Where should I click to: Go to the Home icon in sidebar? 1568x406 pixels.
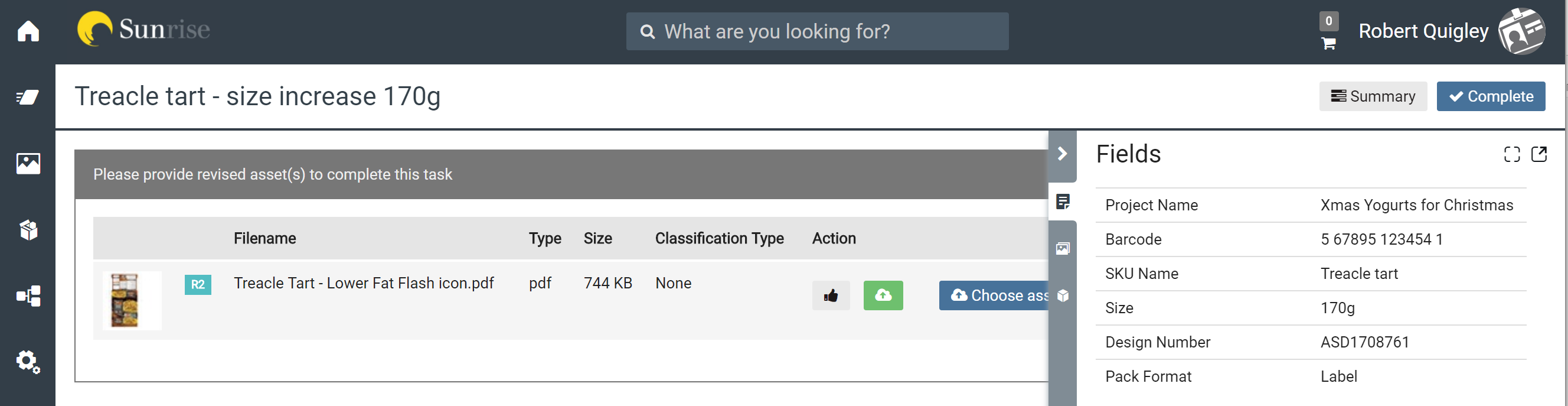tap(28, 31)
